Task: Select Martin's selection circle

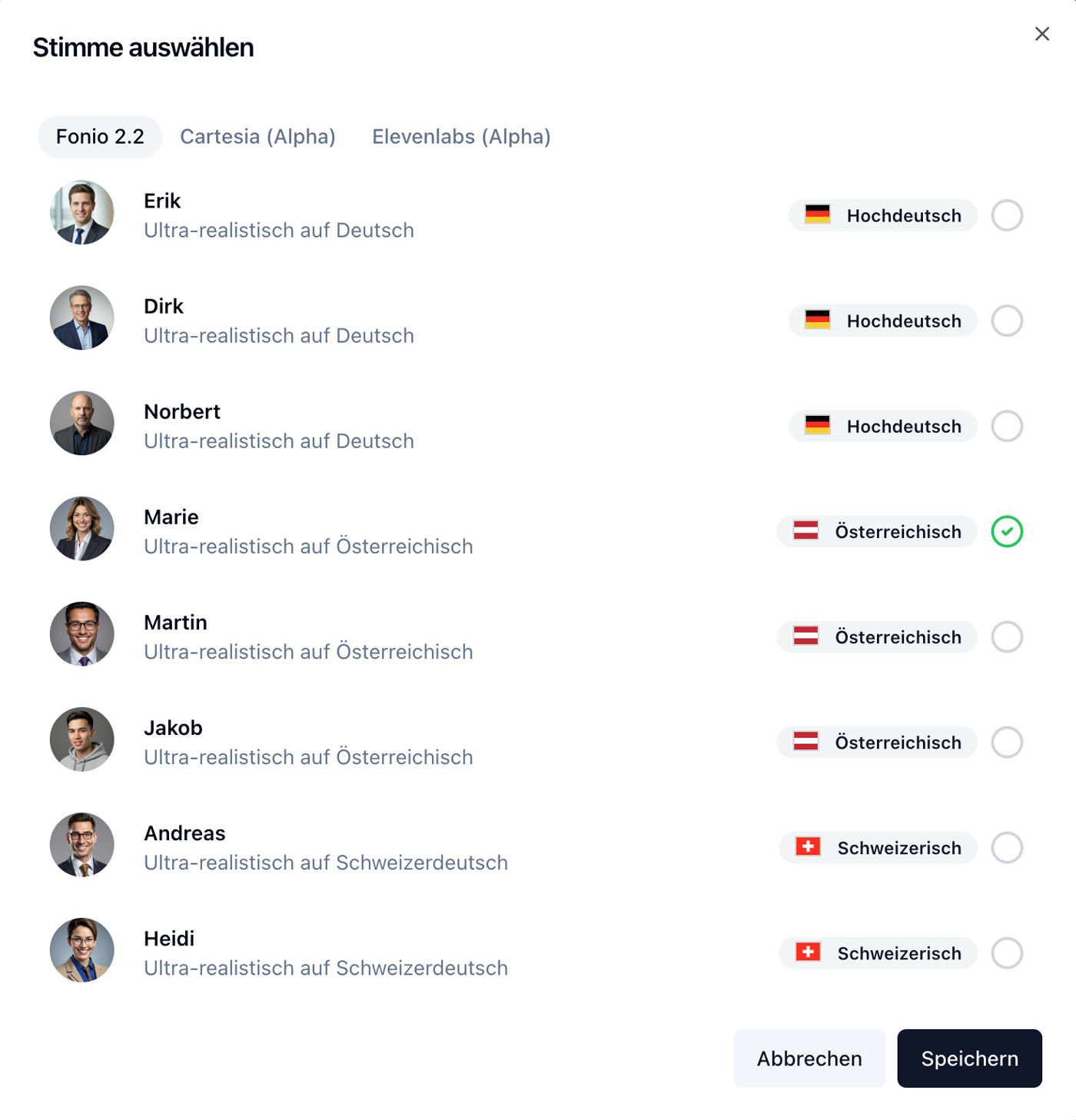Action: (x=1007, y=636)
